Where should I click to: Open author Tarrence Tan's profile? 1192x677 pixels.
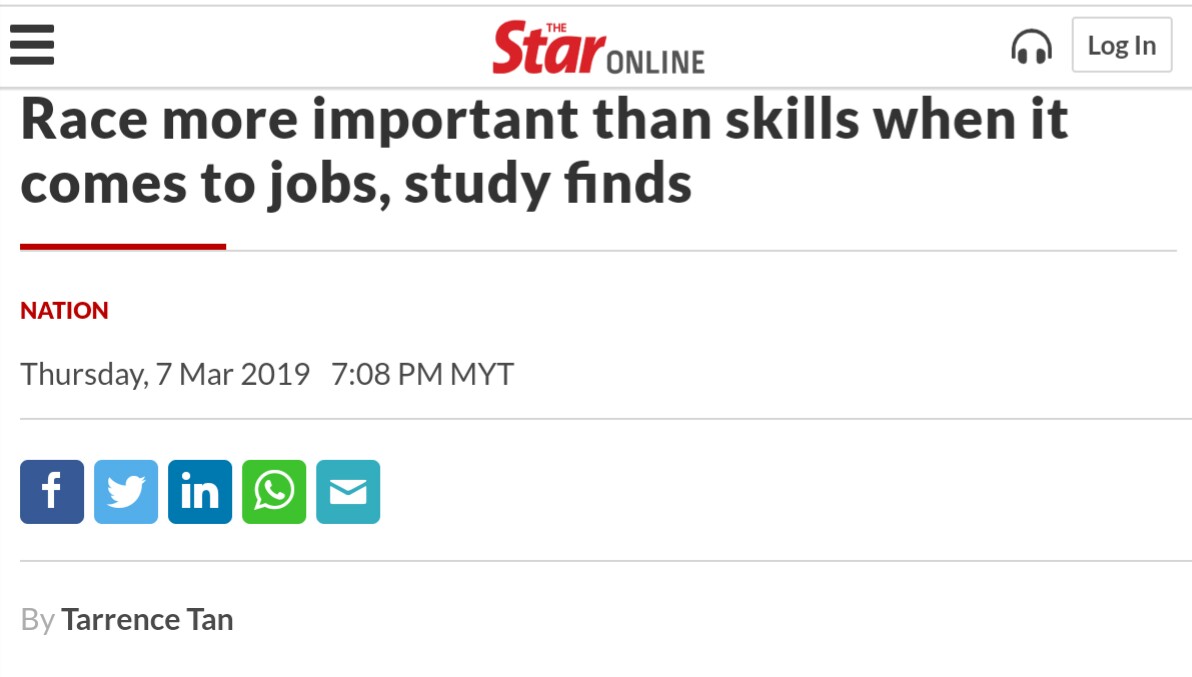pos(147,620)
